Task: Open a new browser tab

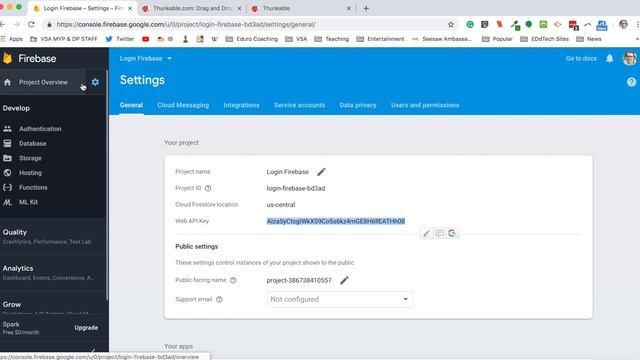Action: coord(366,8)
